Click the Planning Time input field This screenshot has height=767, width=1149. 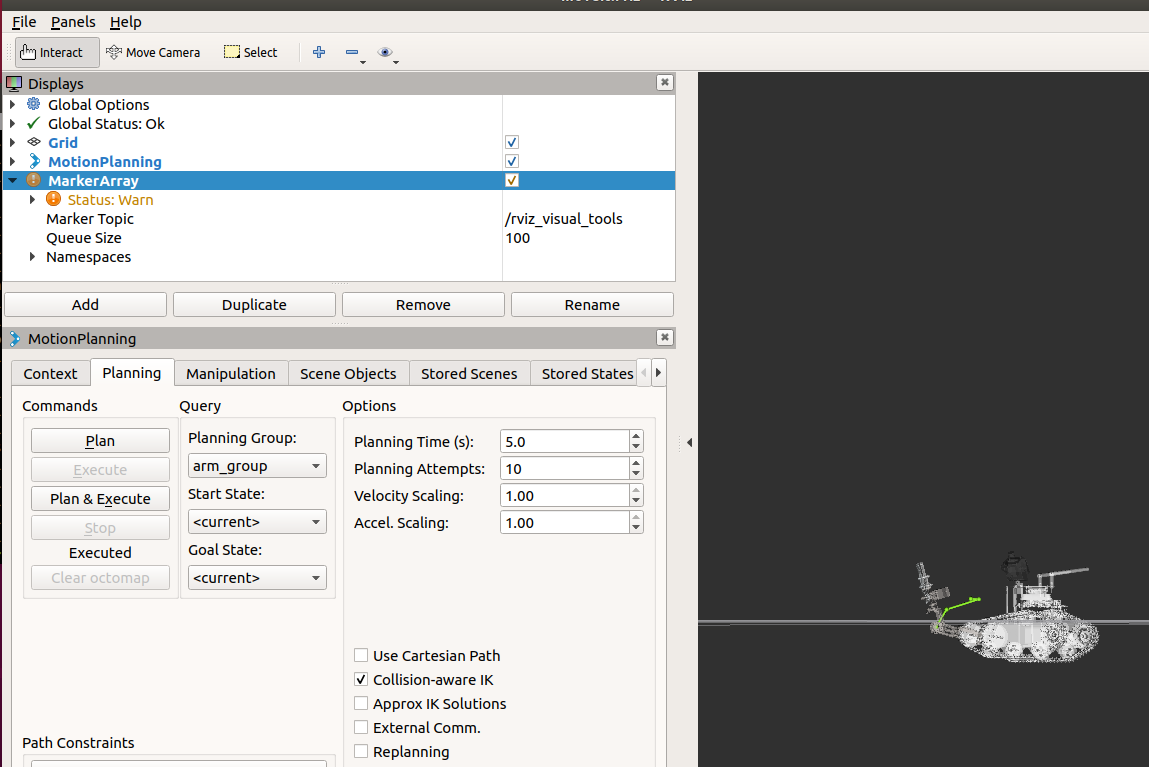pyautogui.click(x=564, y=442)
